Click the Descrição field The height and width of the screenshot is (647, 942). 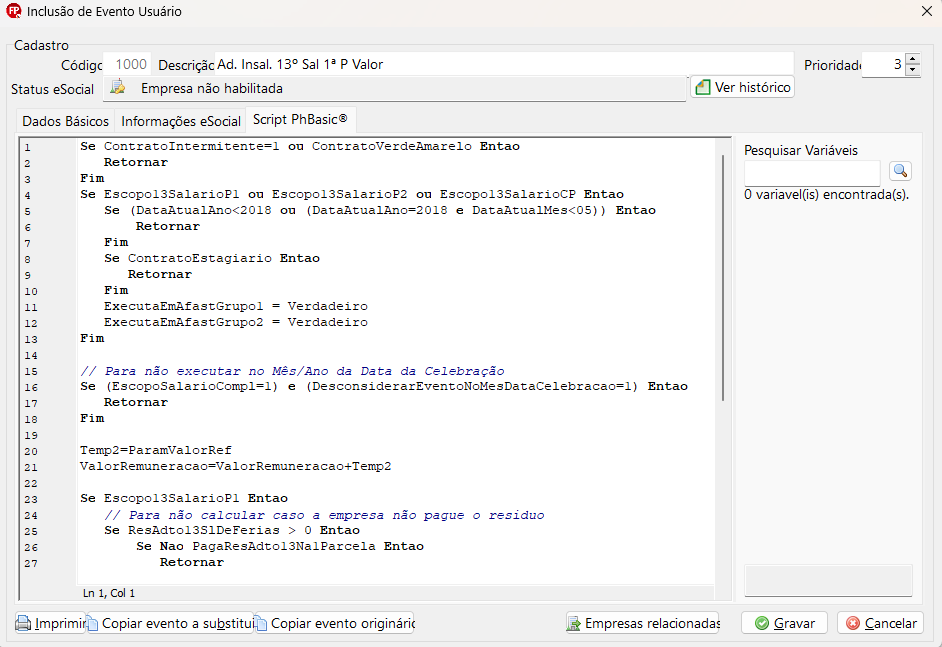click(x=504, y=64)
